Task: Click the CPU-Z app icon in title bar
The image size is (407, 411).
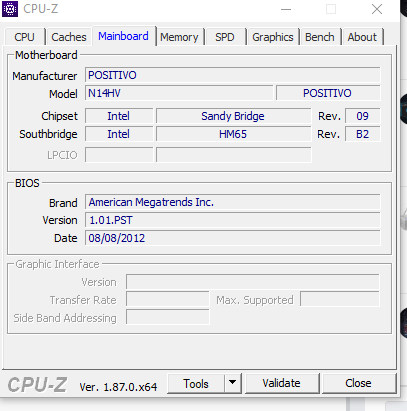Action: [x=10, y=9]
